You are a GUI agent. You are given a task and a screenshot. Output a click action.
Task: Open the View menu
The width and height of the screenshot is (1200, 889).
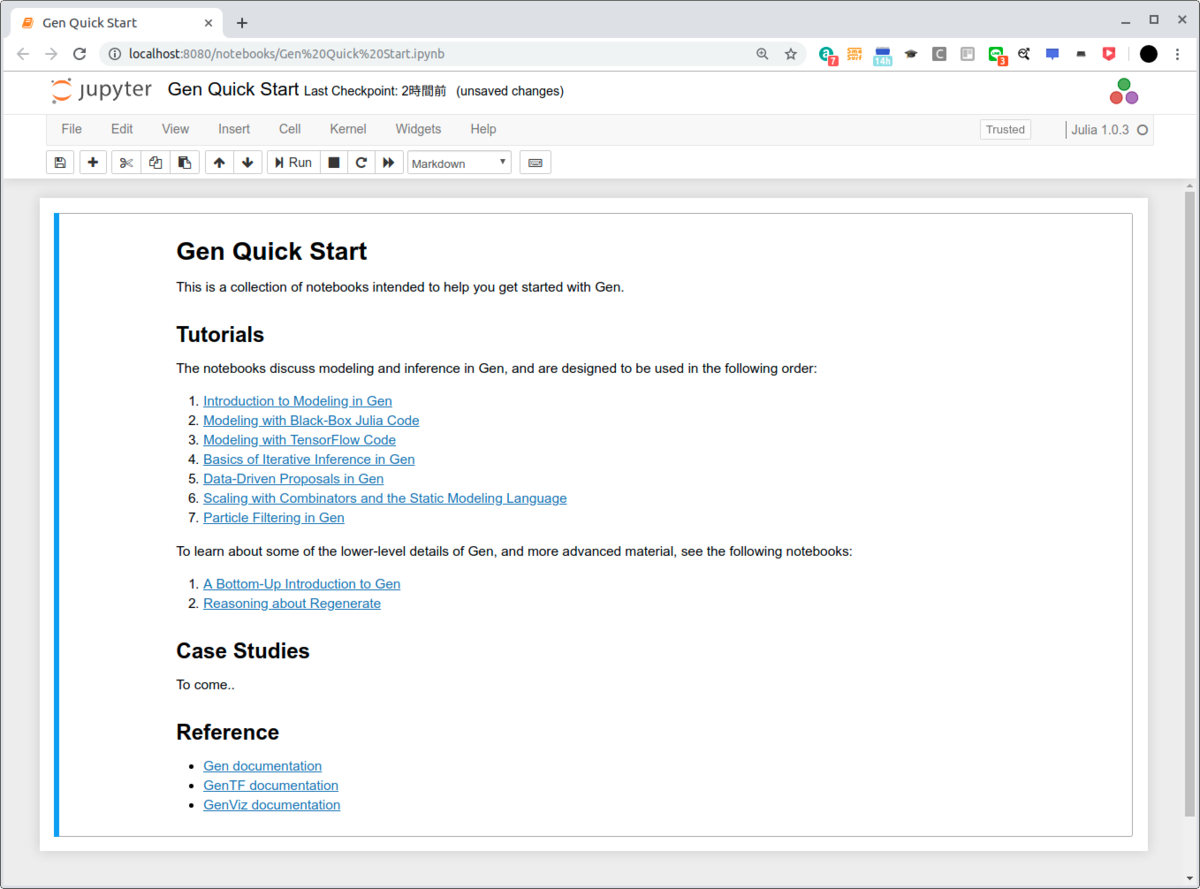tap(175, 129)
